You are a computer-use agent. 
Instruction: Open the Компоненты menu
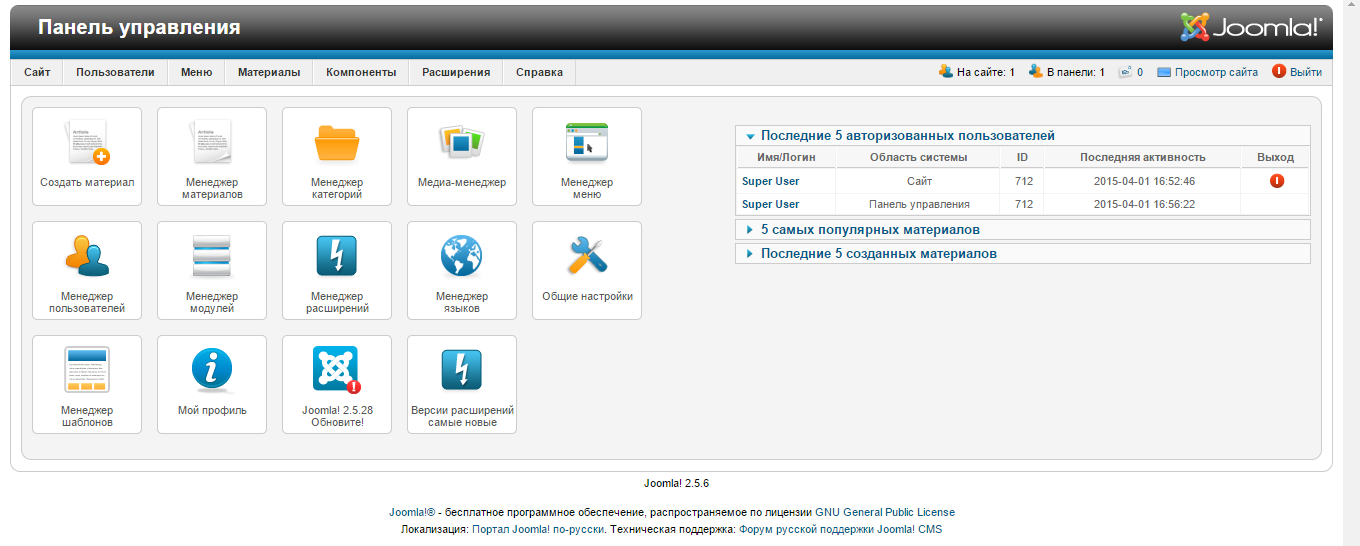pyautogui.click(x=361, y=72)
